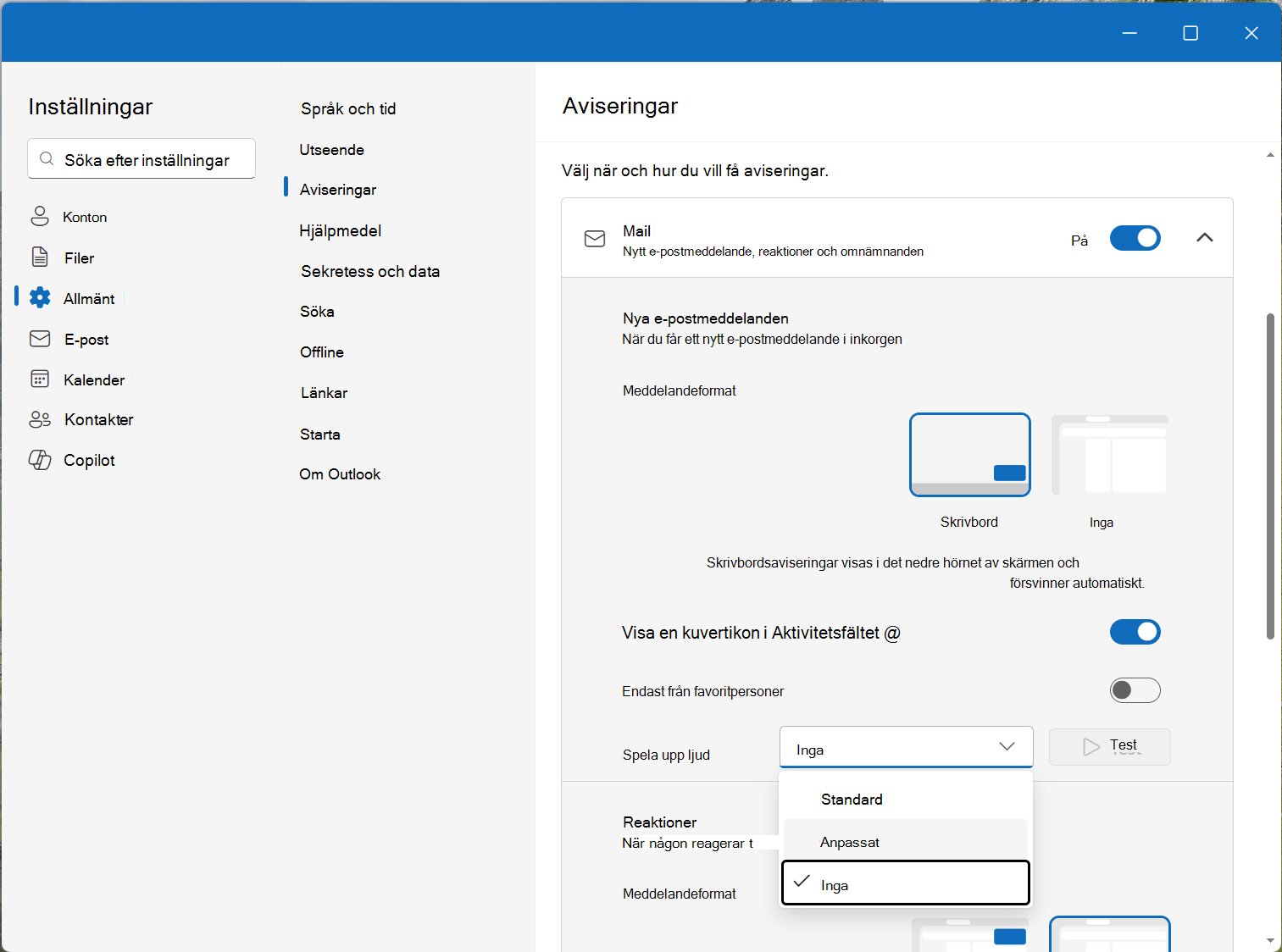This screenshot has width=1282, height=952.
Task: Click the Kontakter people icon
Action: click(x=40, y=419)
